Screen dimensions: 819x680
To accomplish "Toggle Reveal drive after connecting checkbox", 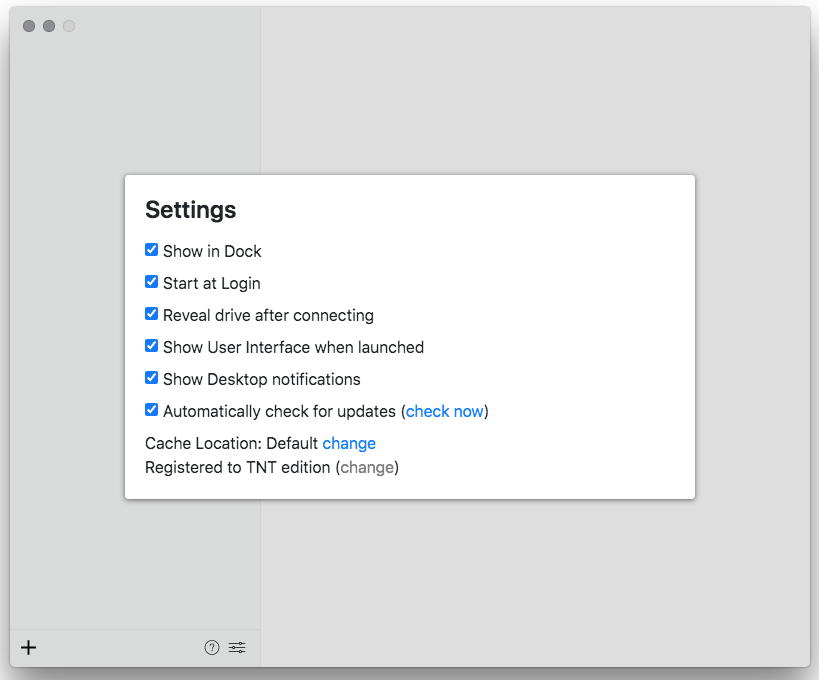I will point(152,314).
